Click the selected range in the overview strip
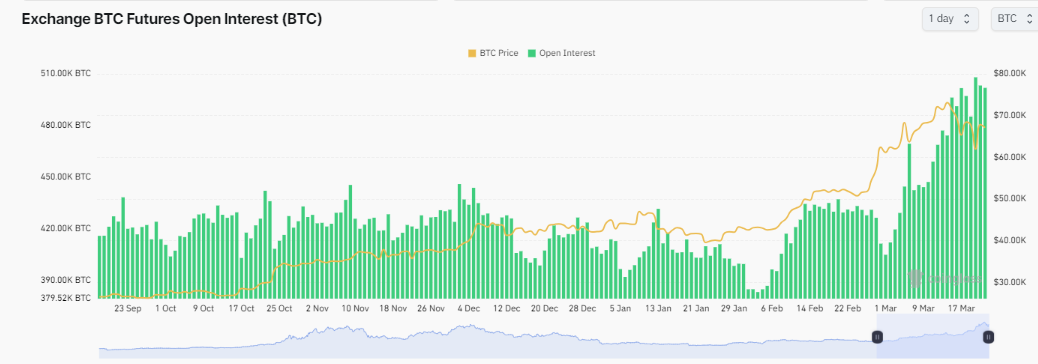This screenshot has height=364, width=1038. [932, 337]
